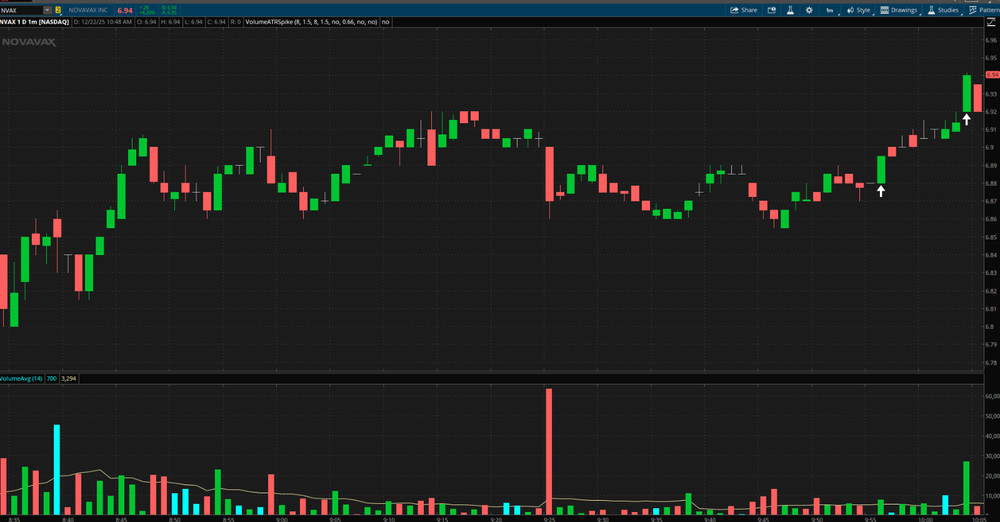The height and width of the screenshot is (522, 1000).
Task: Click the NVAX 1 D 1m [NASDAQ] label
Action: [x=34, y=22]
